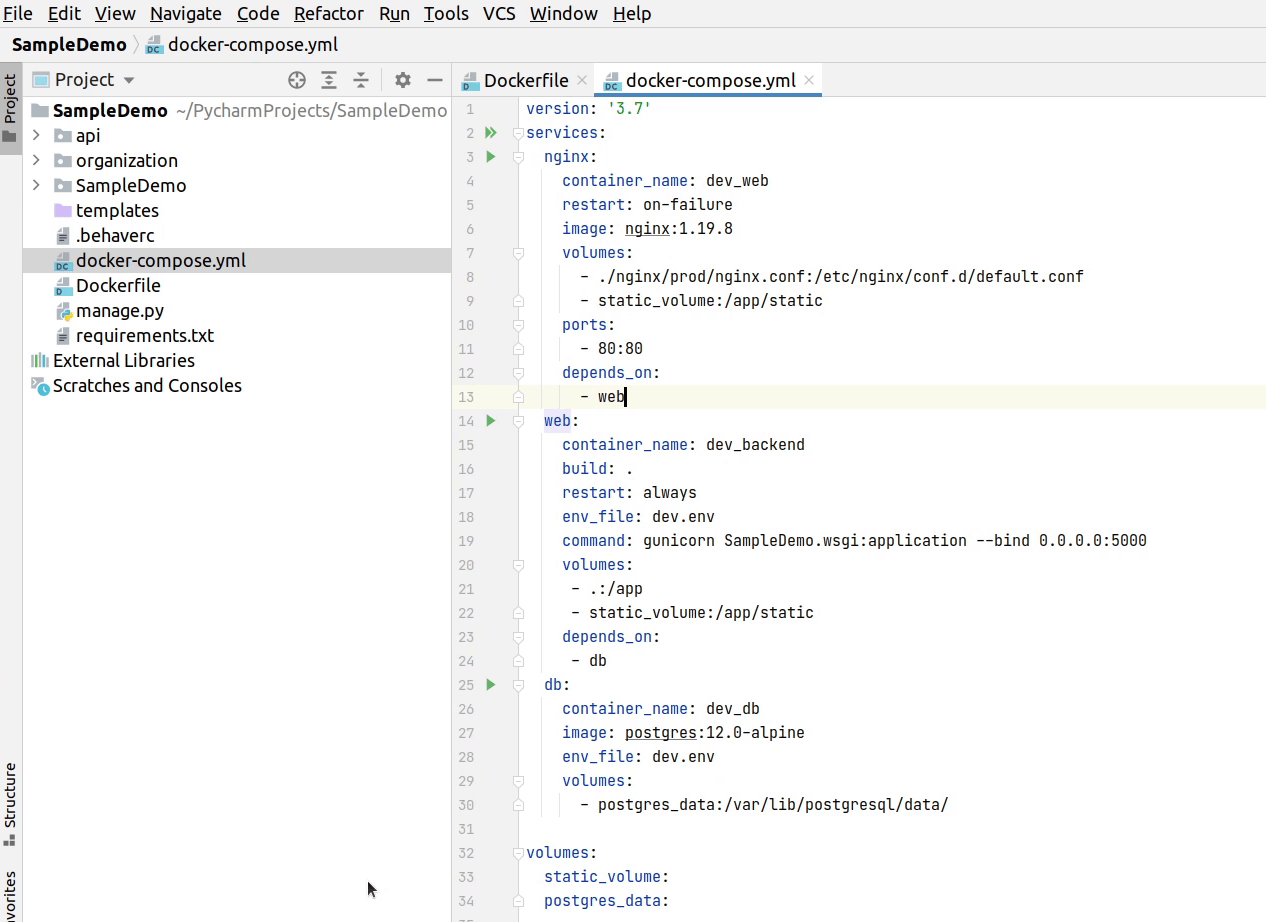This screenshot has height=922, width=1266.
Task: Run the db service gutter icon
Action: tap(490, 685)
